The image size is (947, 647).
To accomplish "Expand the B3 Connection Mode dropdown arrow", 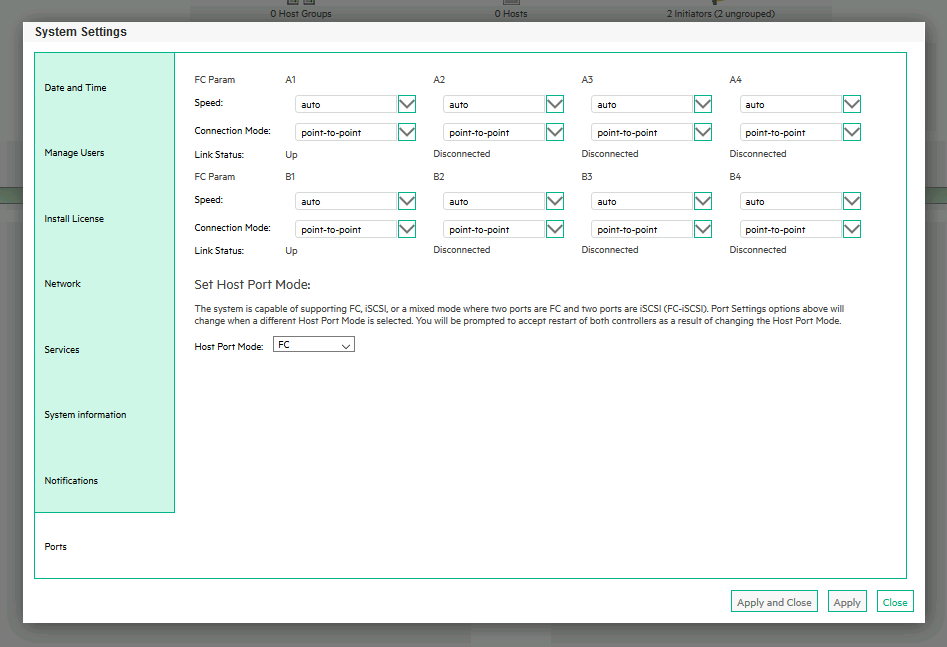I will click(x=703, y=229).
